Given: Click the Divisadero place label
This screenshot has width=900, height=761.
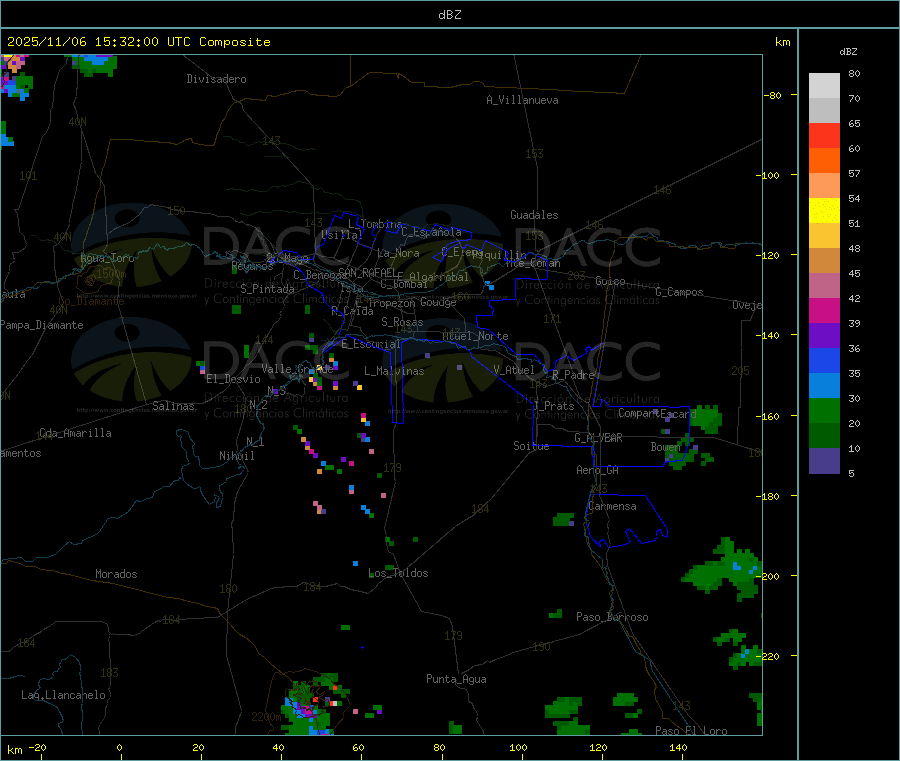Looking at the screenshot, I should pyautogui.click(x=216, y=79).
